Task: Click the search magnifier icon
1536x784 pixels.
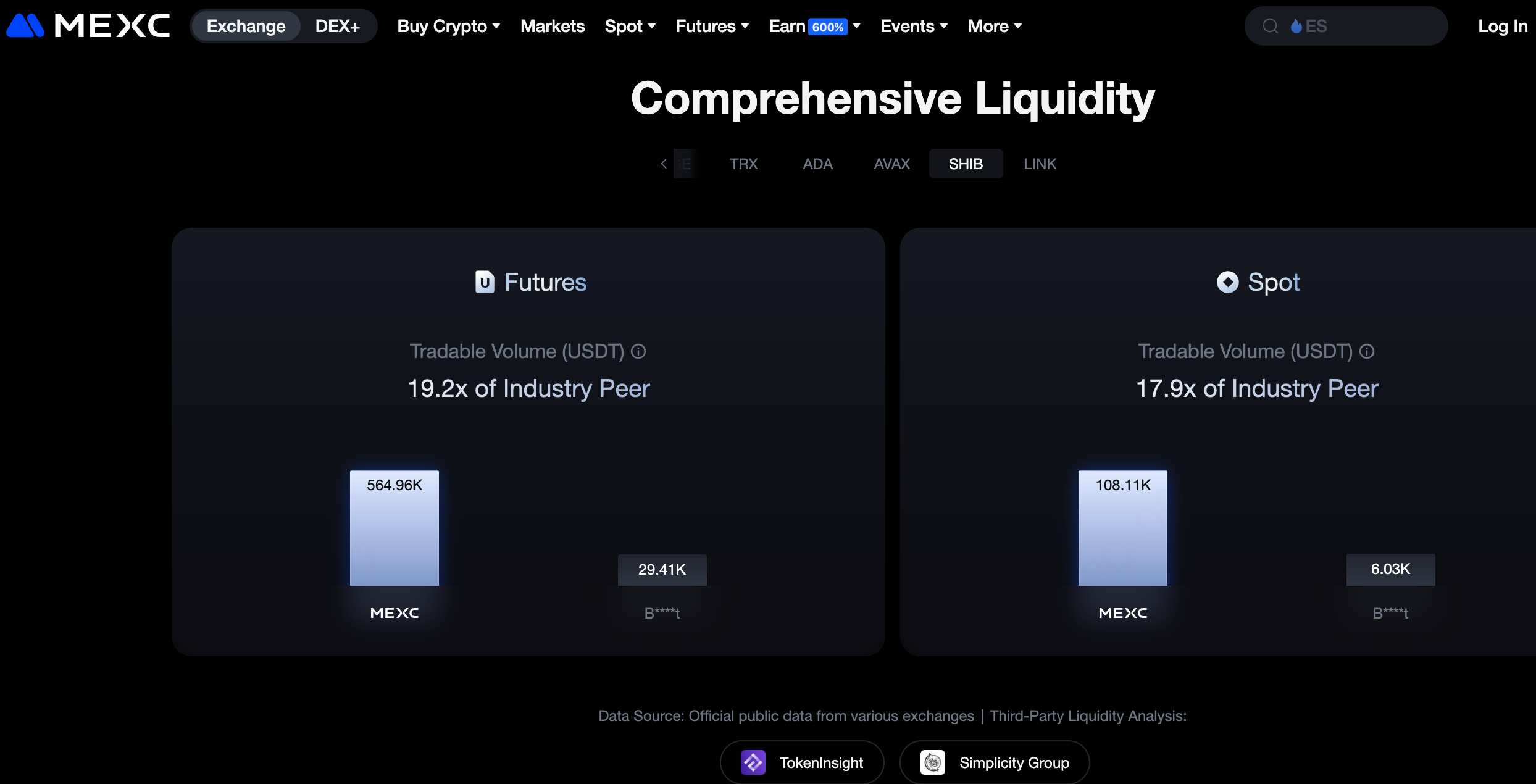Action: tap(1270, 26)
